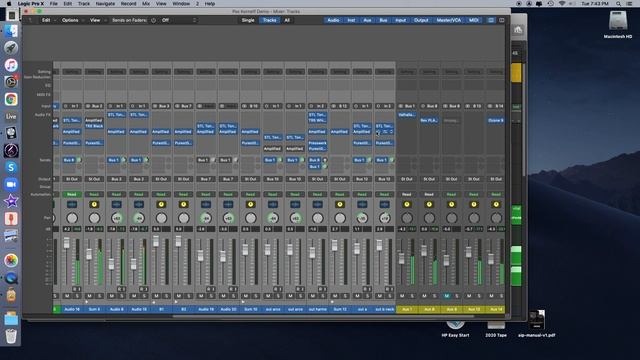Mute the B1 channel

pos(156,296)
